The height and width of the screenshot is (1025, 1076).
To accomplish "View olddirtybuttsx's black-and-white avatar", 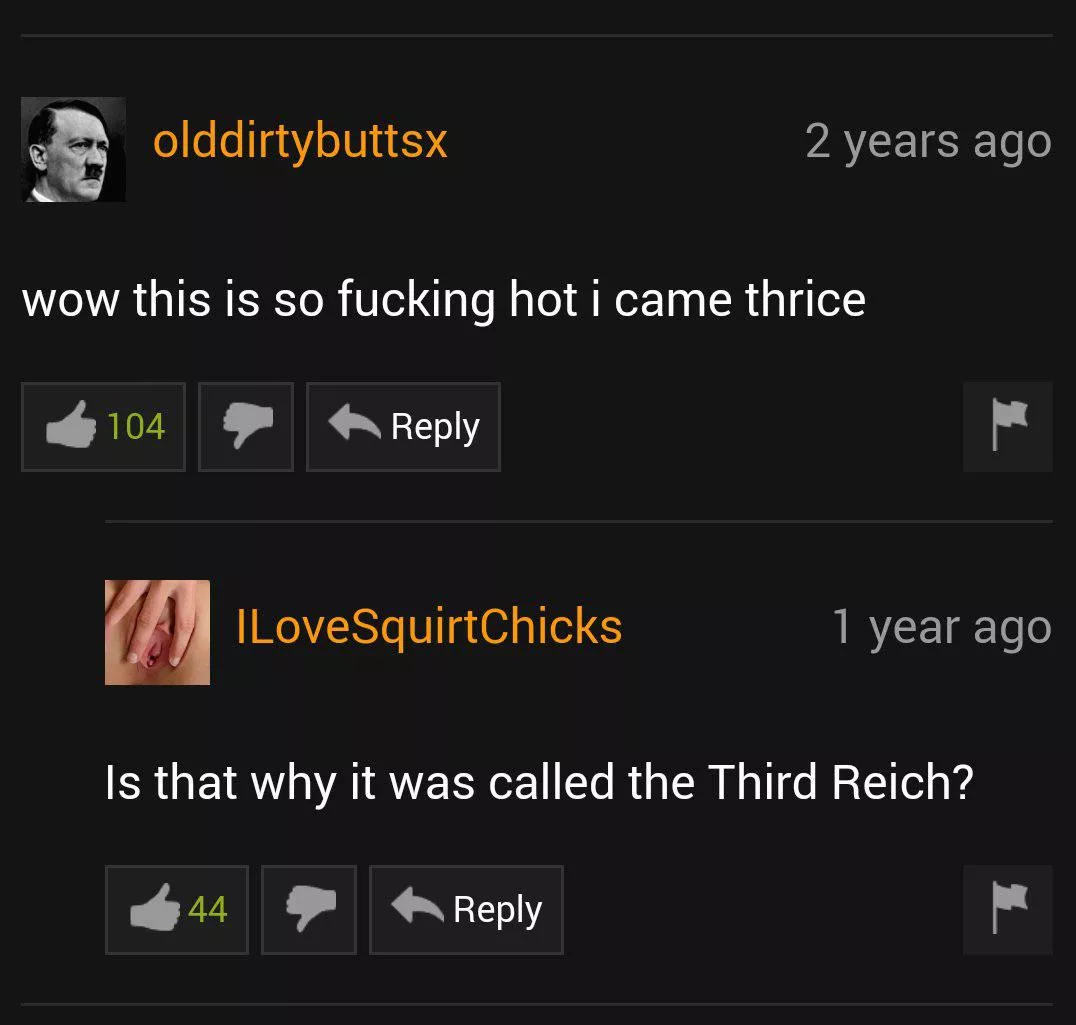I will (73, 150).
